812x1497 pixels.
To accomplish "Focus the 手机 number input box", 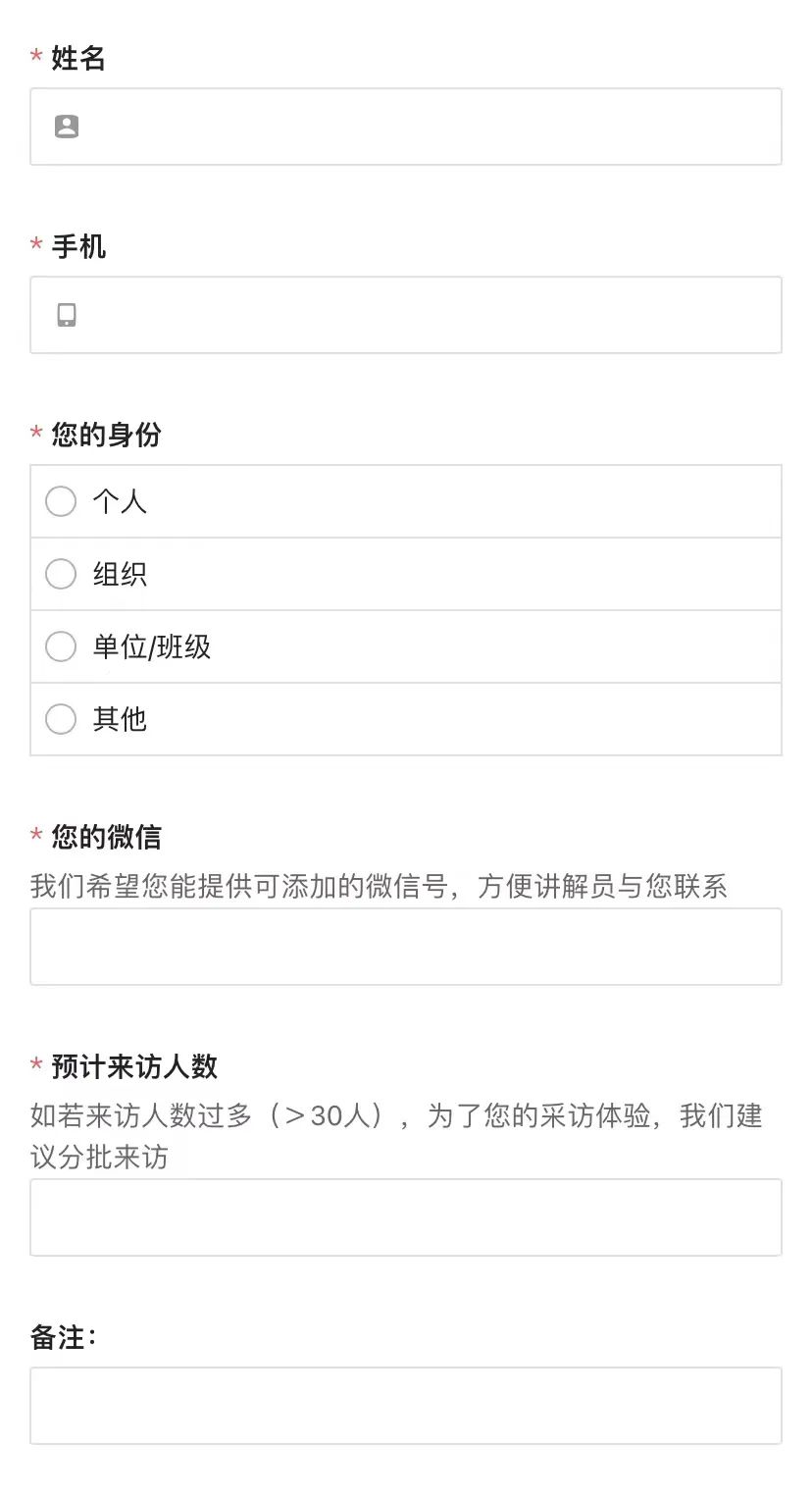I will click(x=406, y=315).
